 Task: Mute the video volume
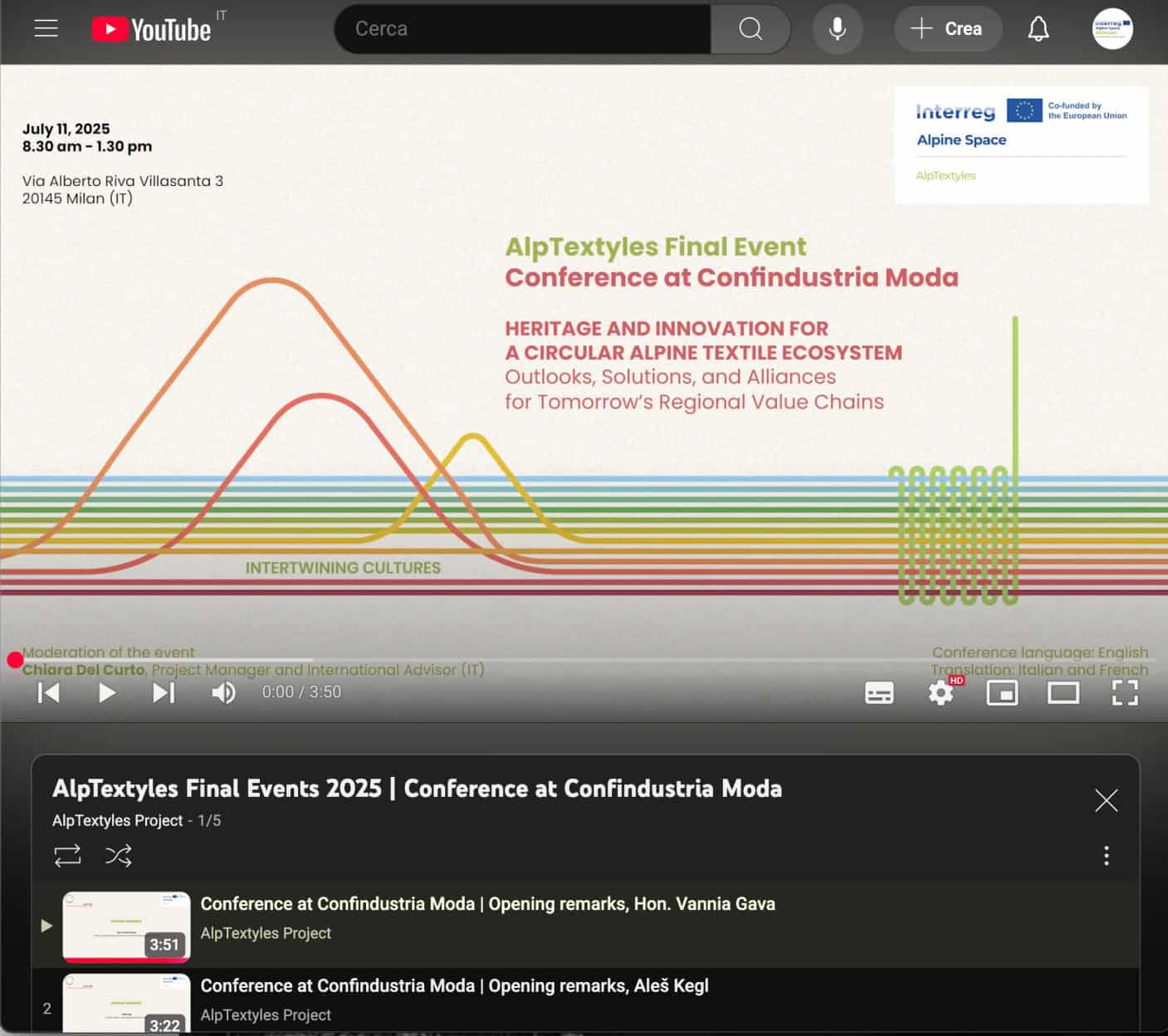[223, 692]
